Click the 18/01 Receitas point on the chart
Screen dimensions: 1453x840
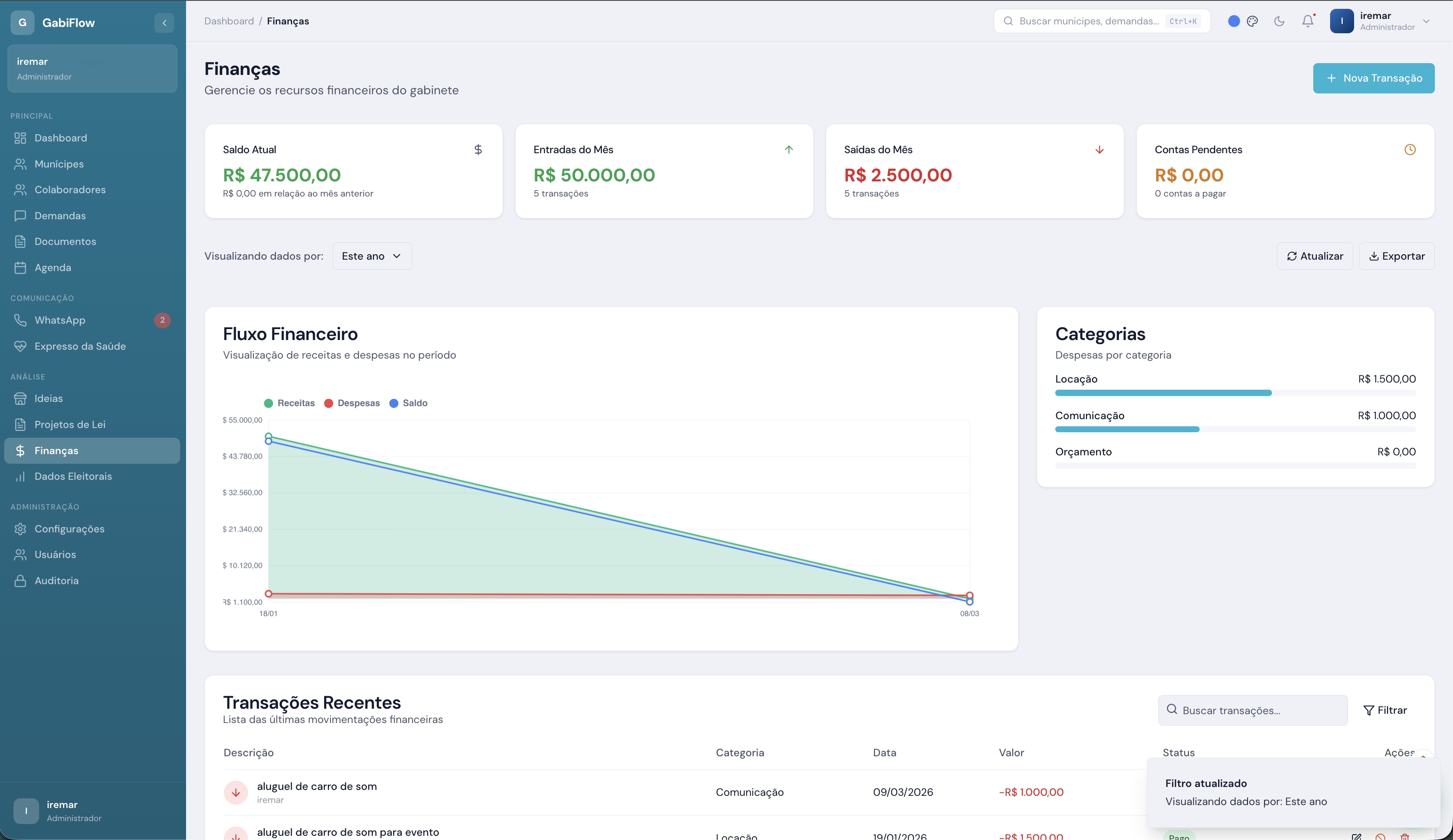[268, 436]
